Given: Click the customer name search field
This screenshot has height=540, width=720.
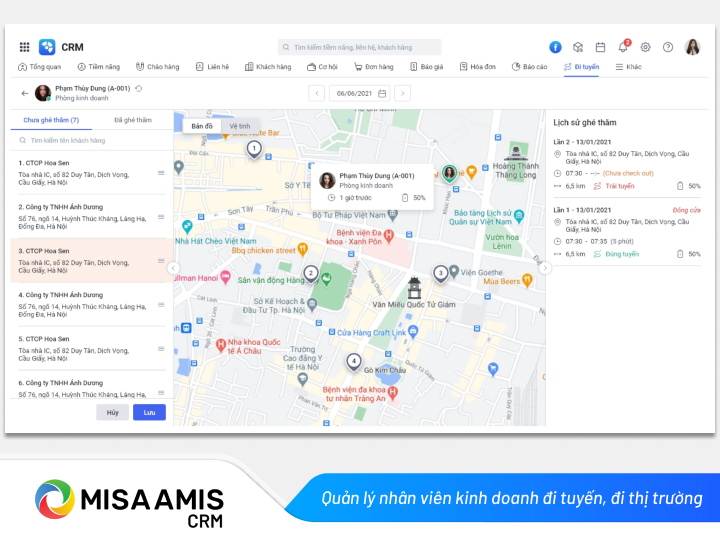Looking at the screenshot, I should 92,140.
